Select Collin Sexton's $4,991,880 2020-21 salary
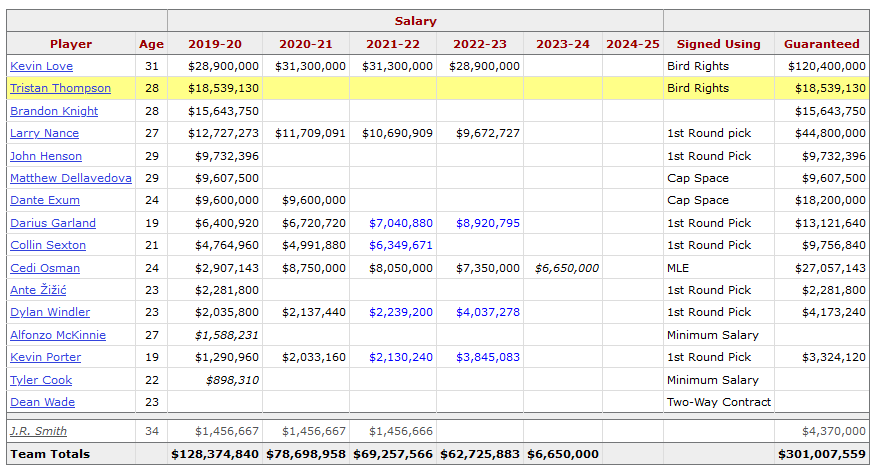The image size is (883, 473). 314,245
